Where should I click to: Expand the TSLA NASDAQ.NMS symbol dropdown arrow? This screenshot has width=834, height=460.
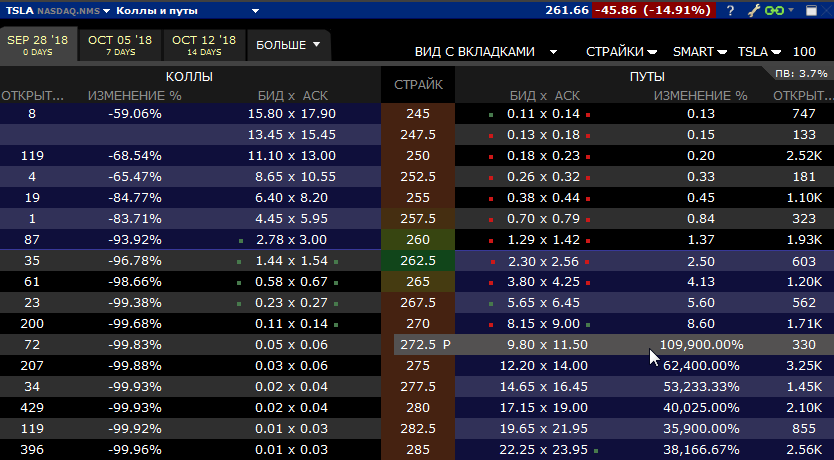tap(106, 11)
